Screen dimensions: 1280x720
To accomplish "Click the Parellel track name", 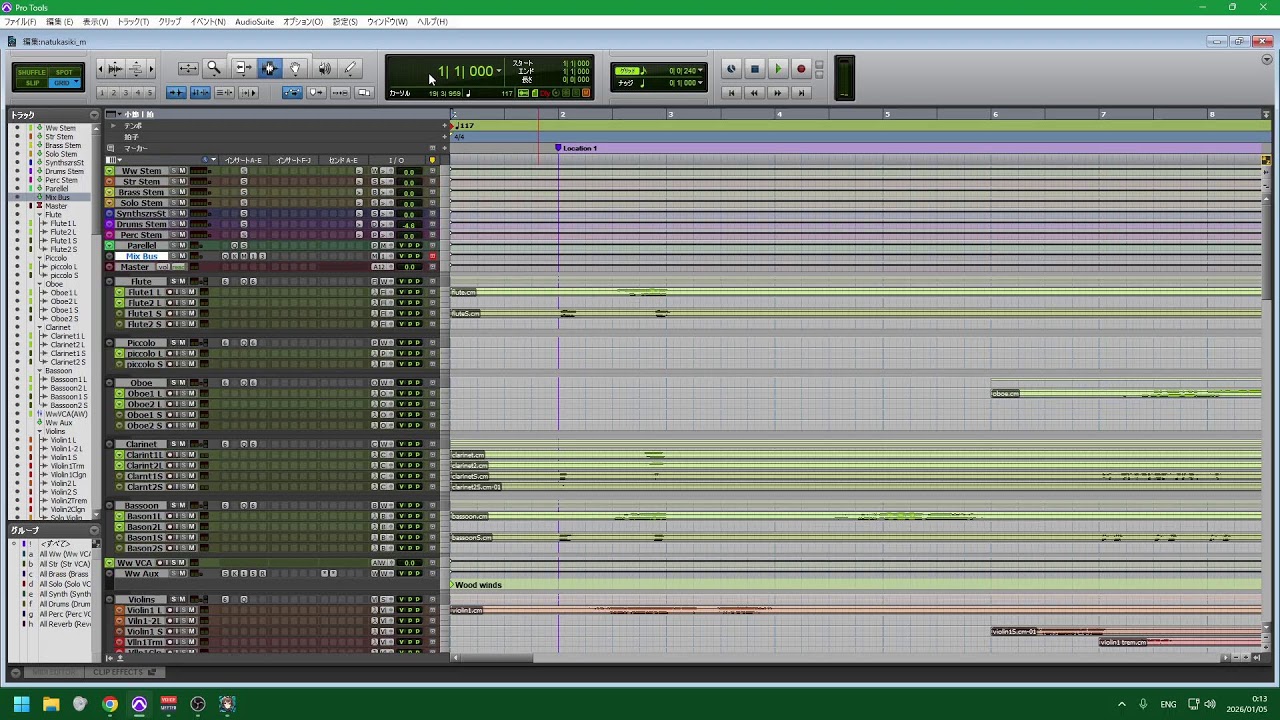I will tap(141, 245).
